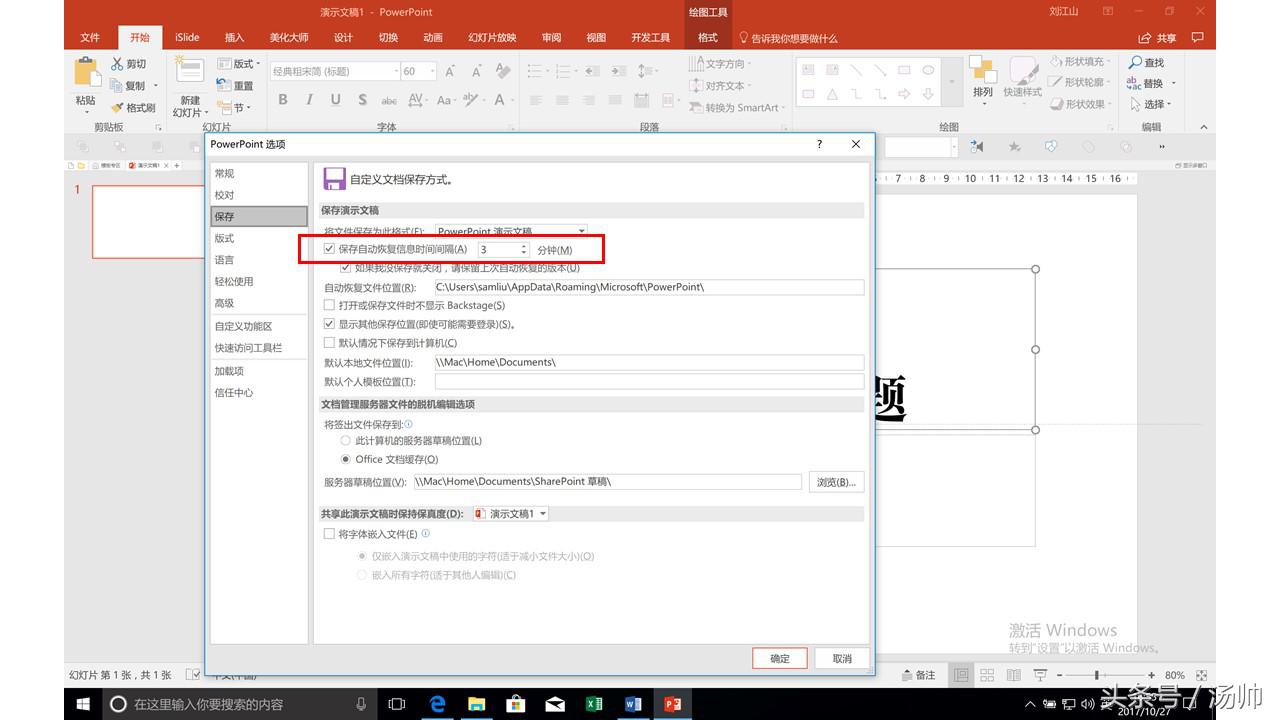Screen dimensions: 1280x720
Task: Switch to the Animations tab
Action: pyautogui.click(x=432, y=38)
